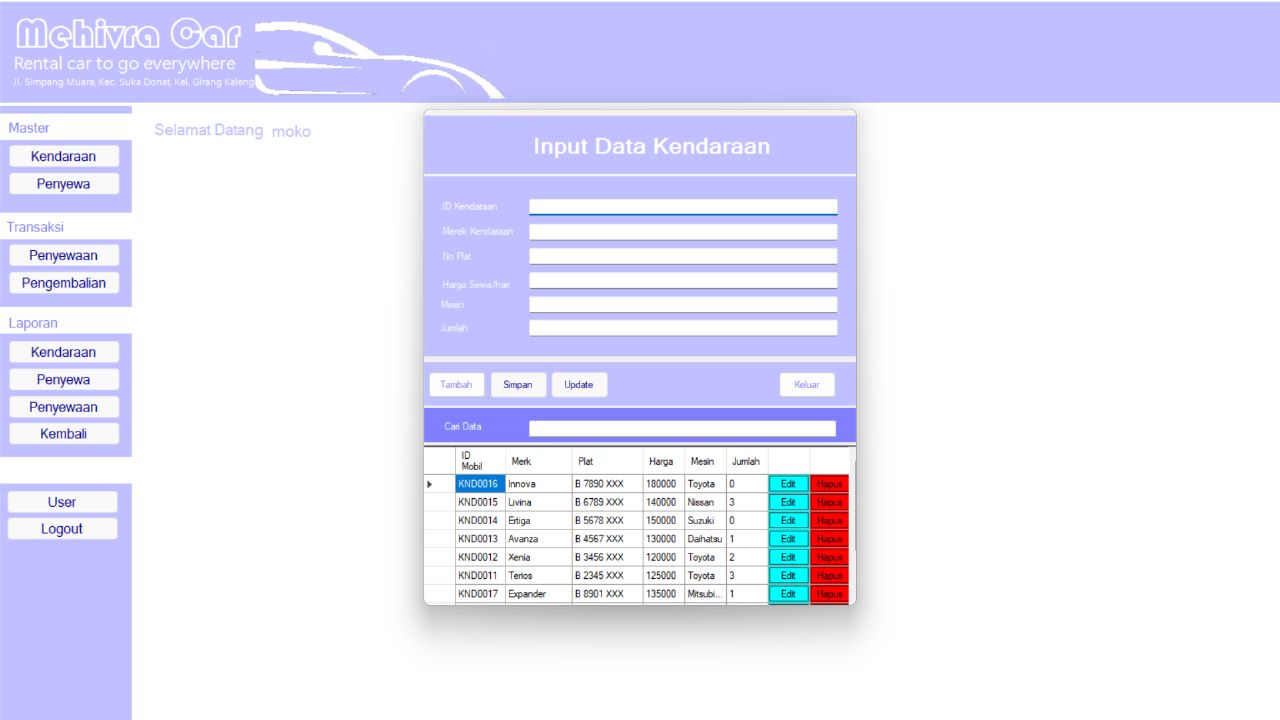1280x720 pixels.
Task: Click Simpan to save vehicle data
Action: 518,384
